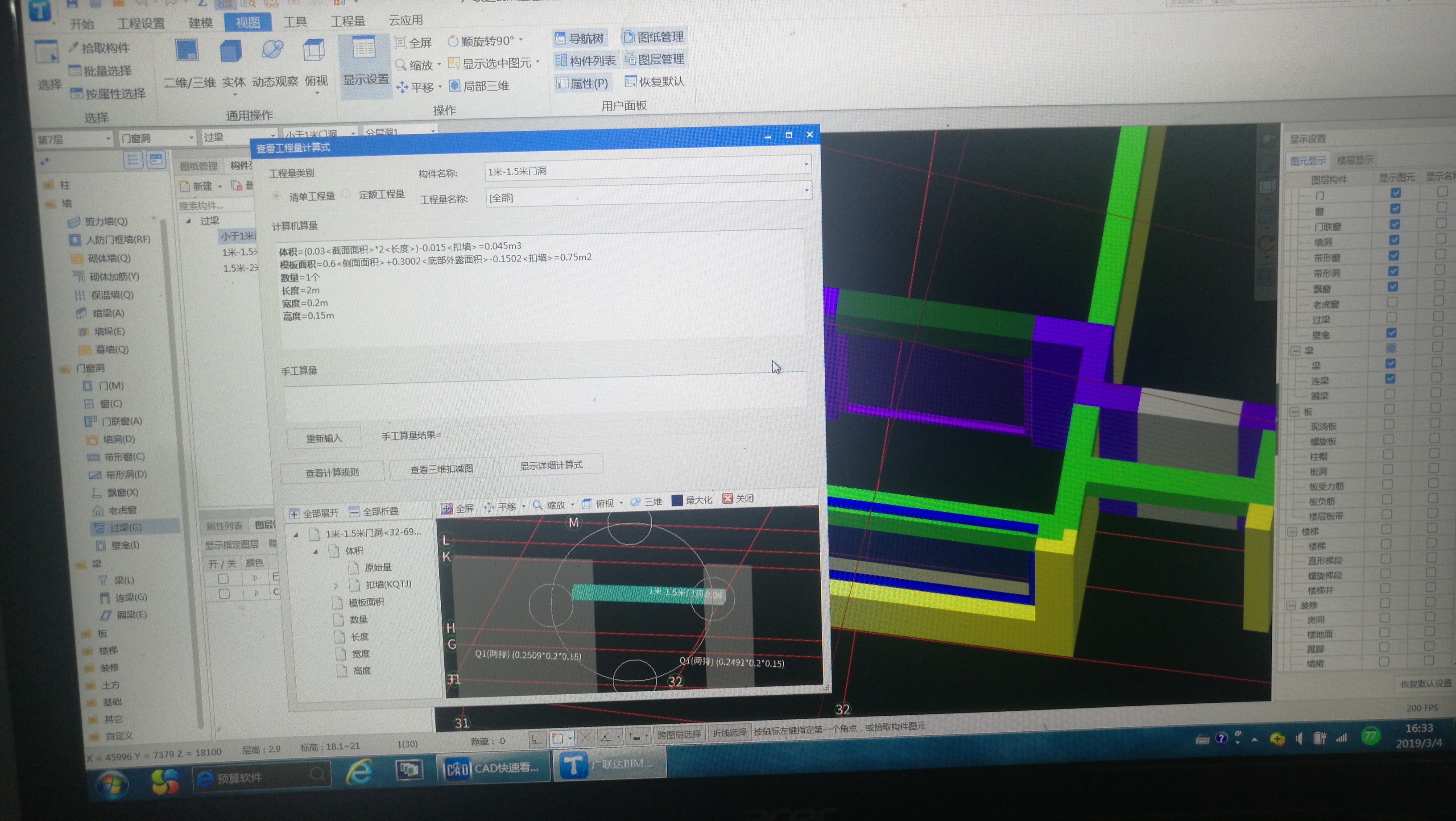Select the 平移 pan tool in ribbon

(x=415, y=87)
